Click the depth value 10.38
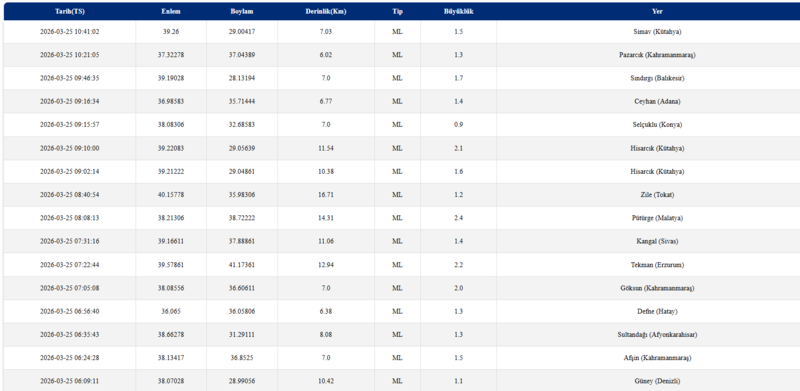Screen dimensions: 800x391 pyautogui.click(x=326, y=172)
